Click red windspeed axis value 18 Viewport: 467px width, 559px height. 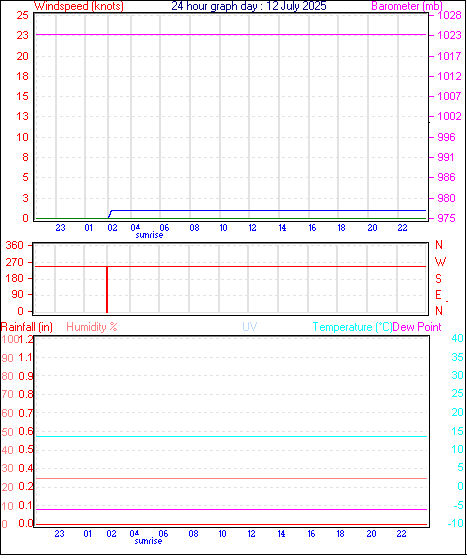(22, 76)
